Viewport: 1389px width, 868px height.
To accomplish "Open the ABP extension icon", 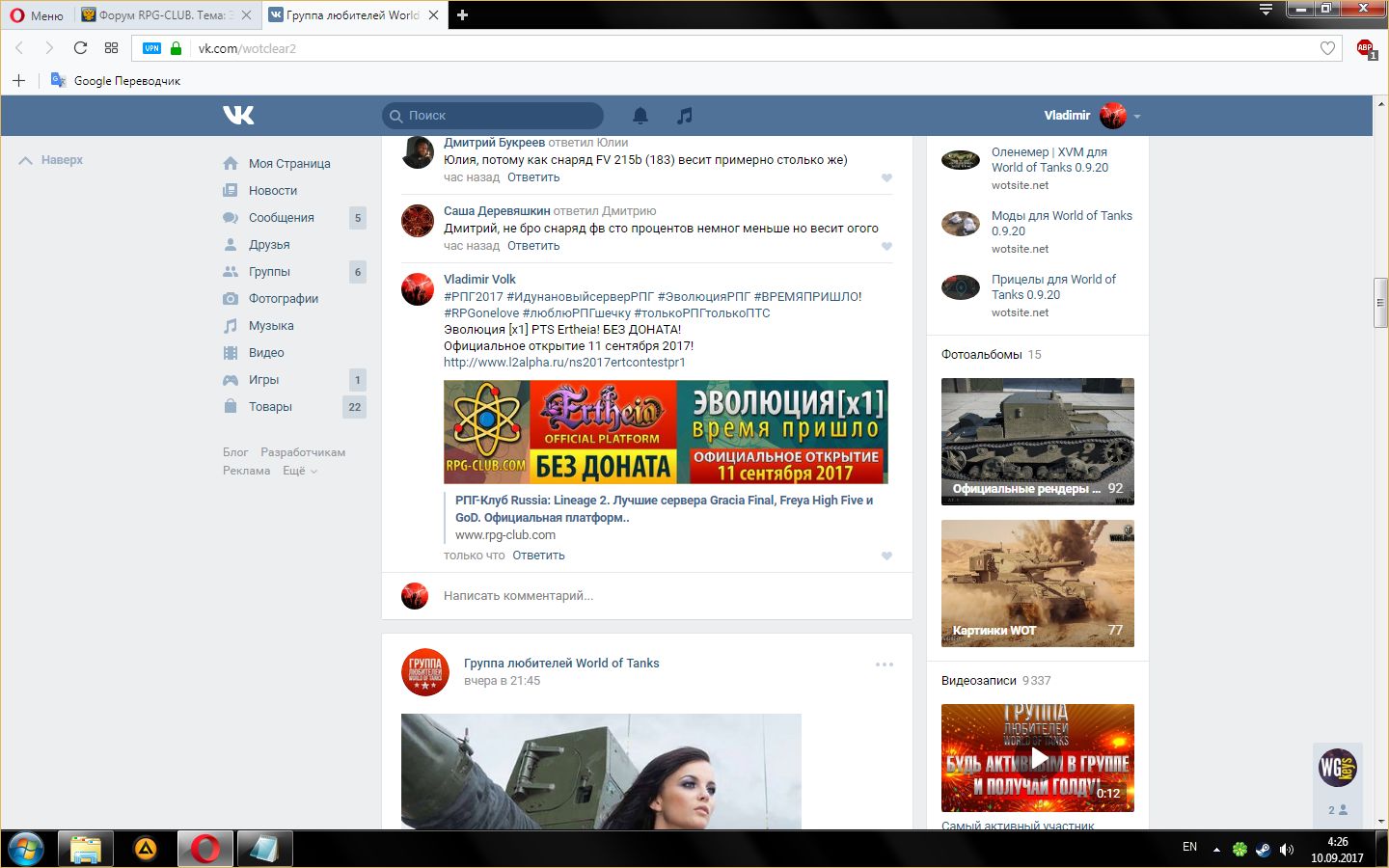I will coord(1365,48).
